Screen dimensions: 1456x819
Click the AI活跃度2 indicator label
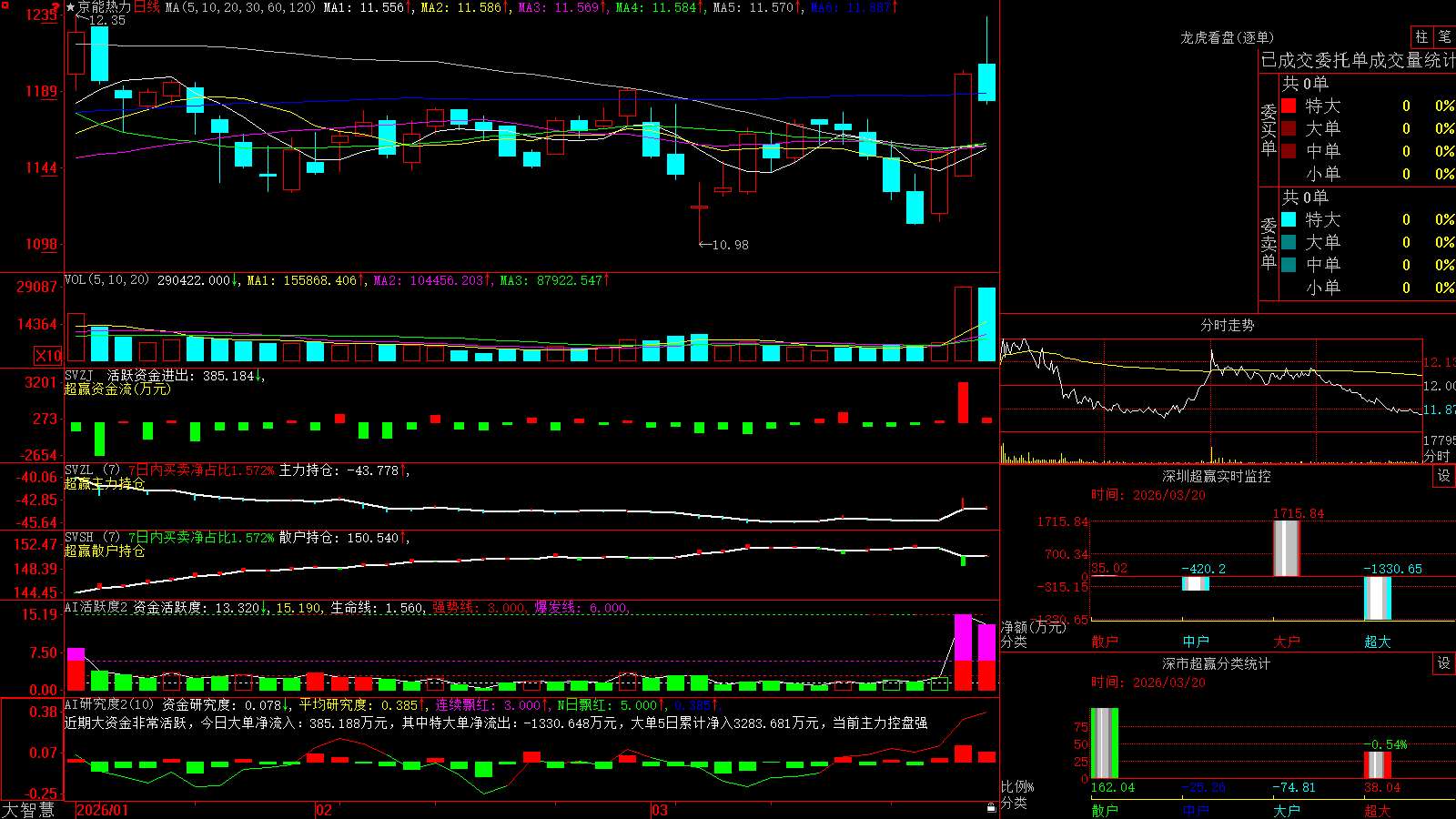point(96,608)
